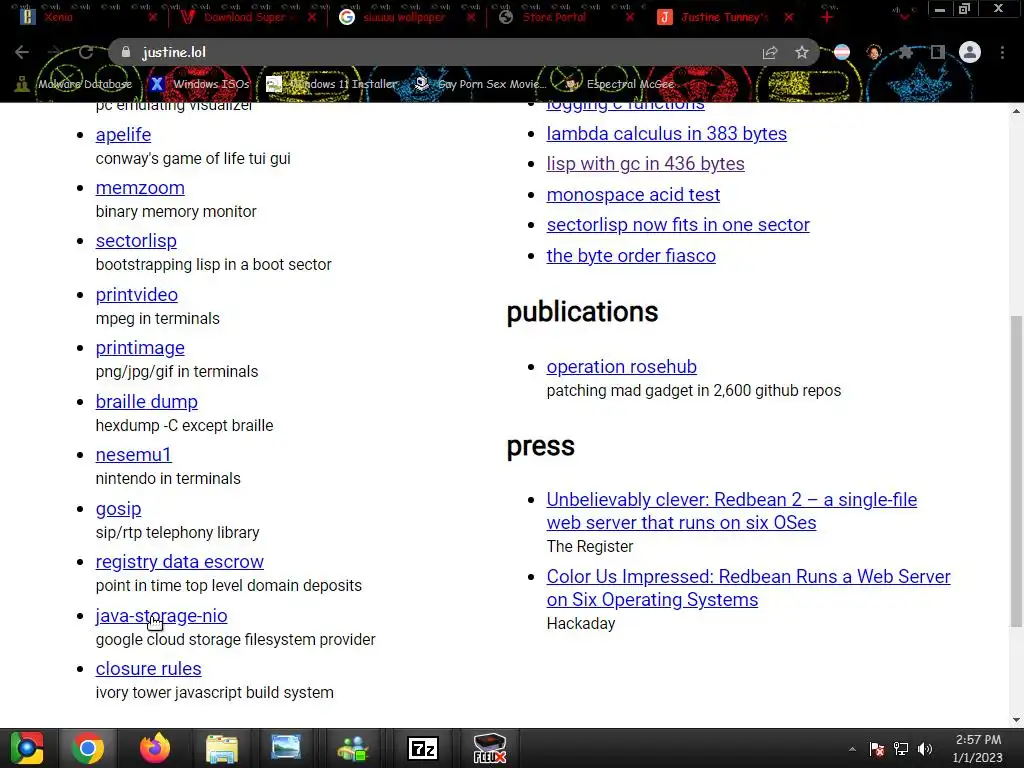Open the Unbelievably clever Redbean 2 article

click(731, 511)
